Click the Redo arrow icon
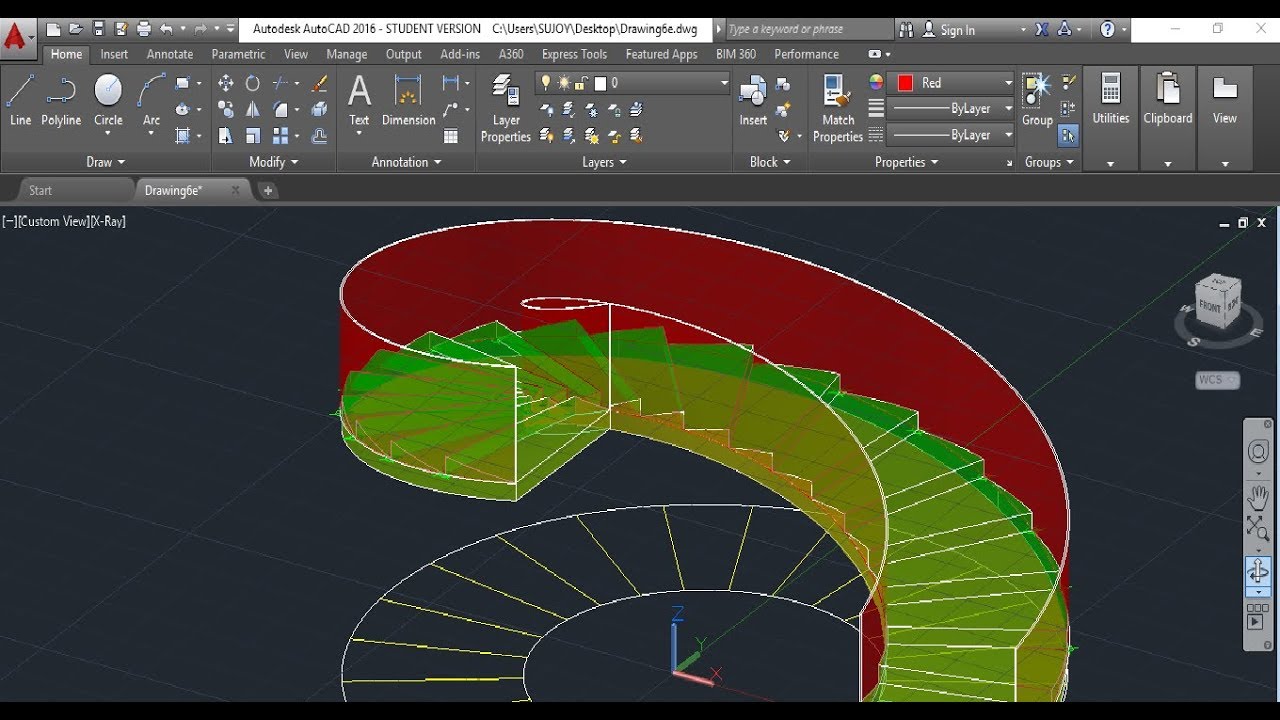Image resolution: width=1280 pixels, height=720 pixels. [x=200, y=29]
